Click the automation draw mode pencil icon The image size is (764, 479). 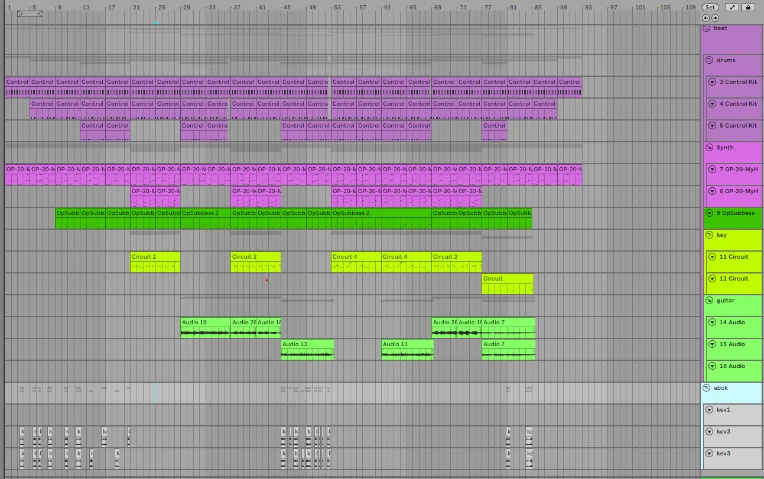[x=732, y=7]
